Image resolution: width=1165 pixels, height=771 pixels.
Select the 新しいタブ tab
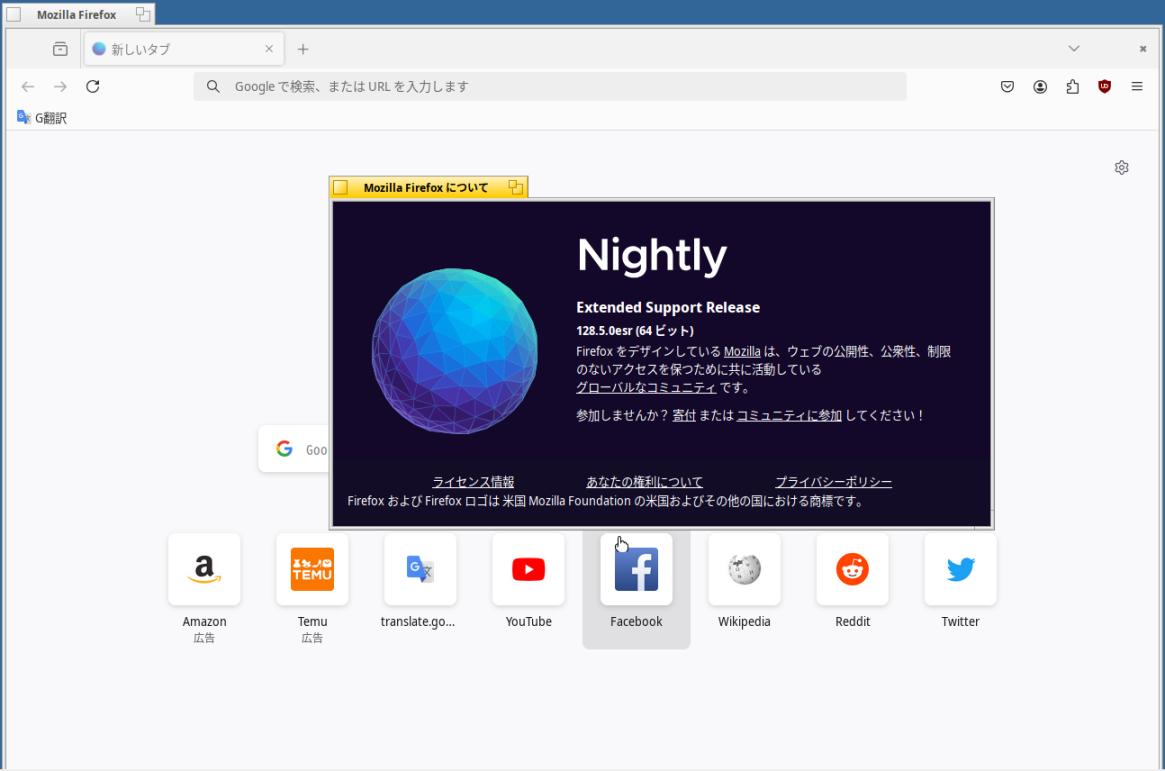(x=184, y=49)
